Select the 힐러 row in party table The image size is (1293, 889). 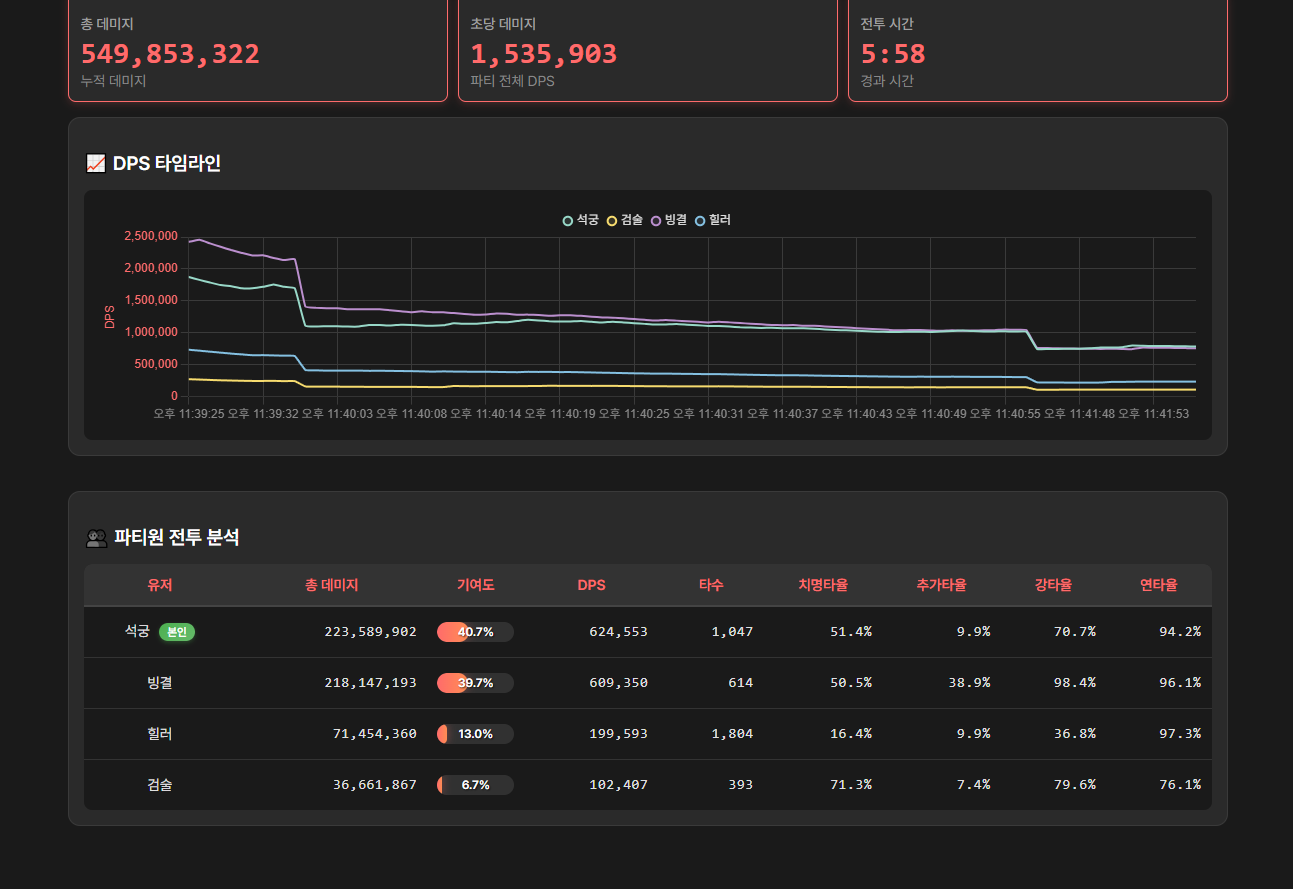coord(160,734)
